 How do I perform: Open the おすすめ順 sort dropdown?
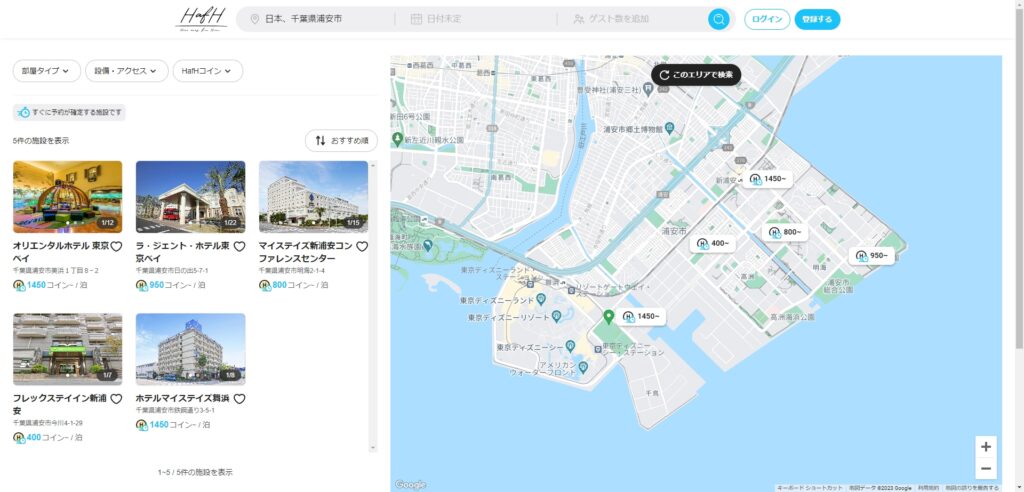coord(341,140)
